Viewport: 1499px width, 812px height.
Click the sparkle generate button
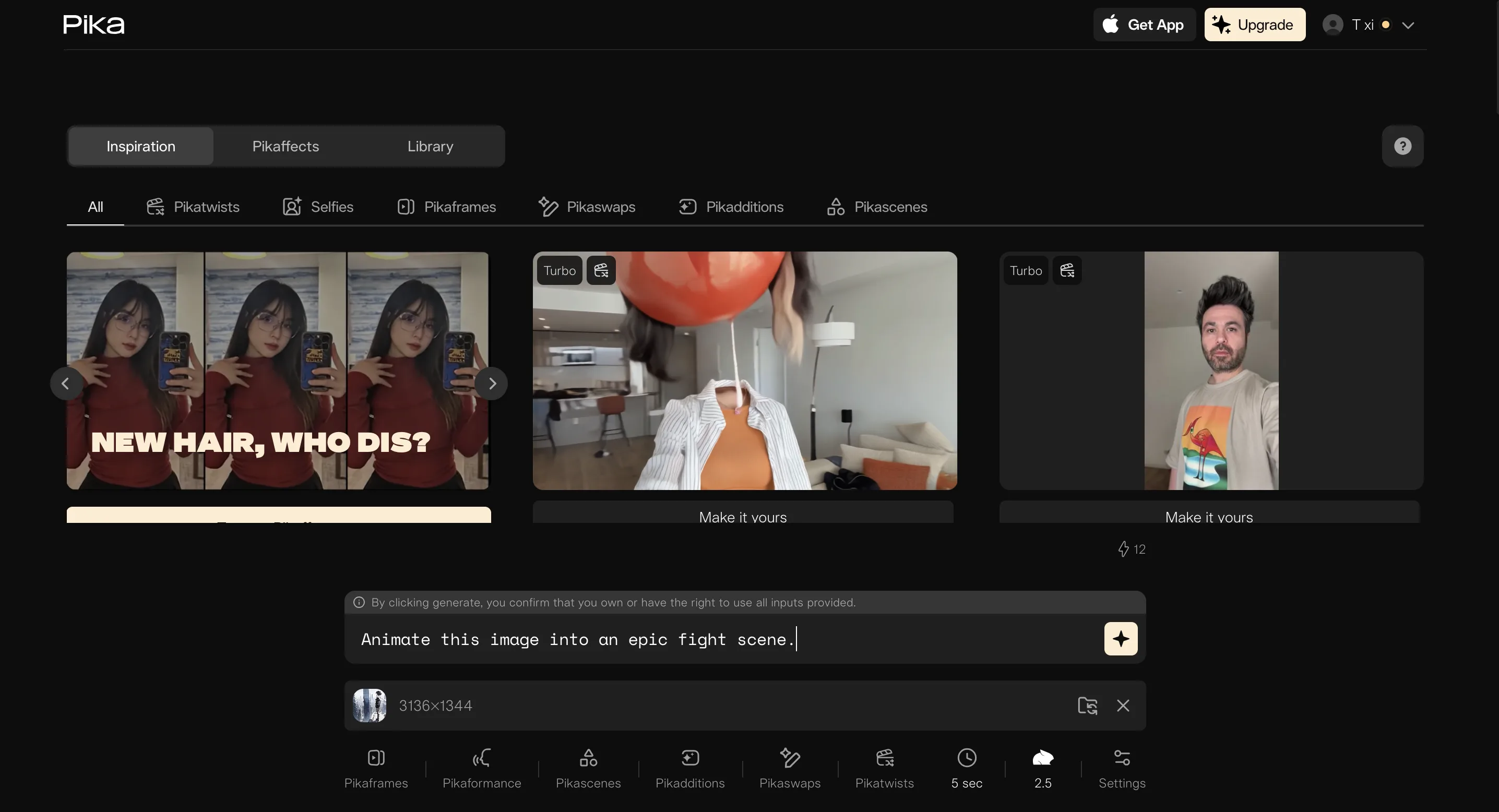(x=1120, y=639)
